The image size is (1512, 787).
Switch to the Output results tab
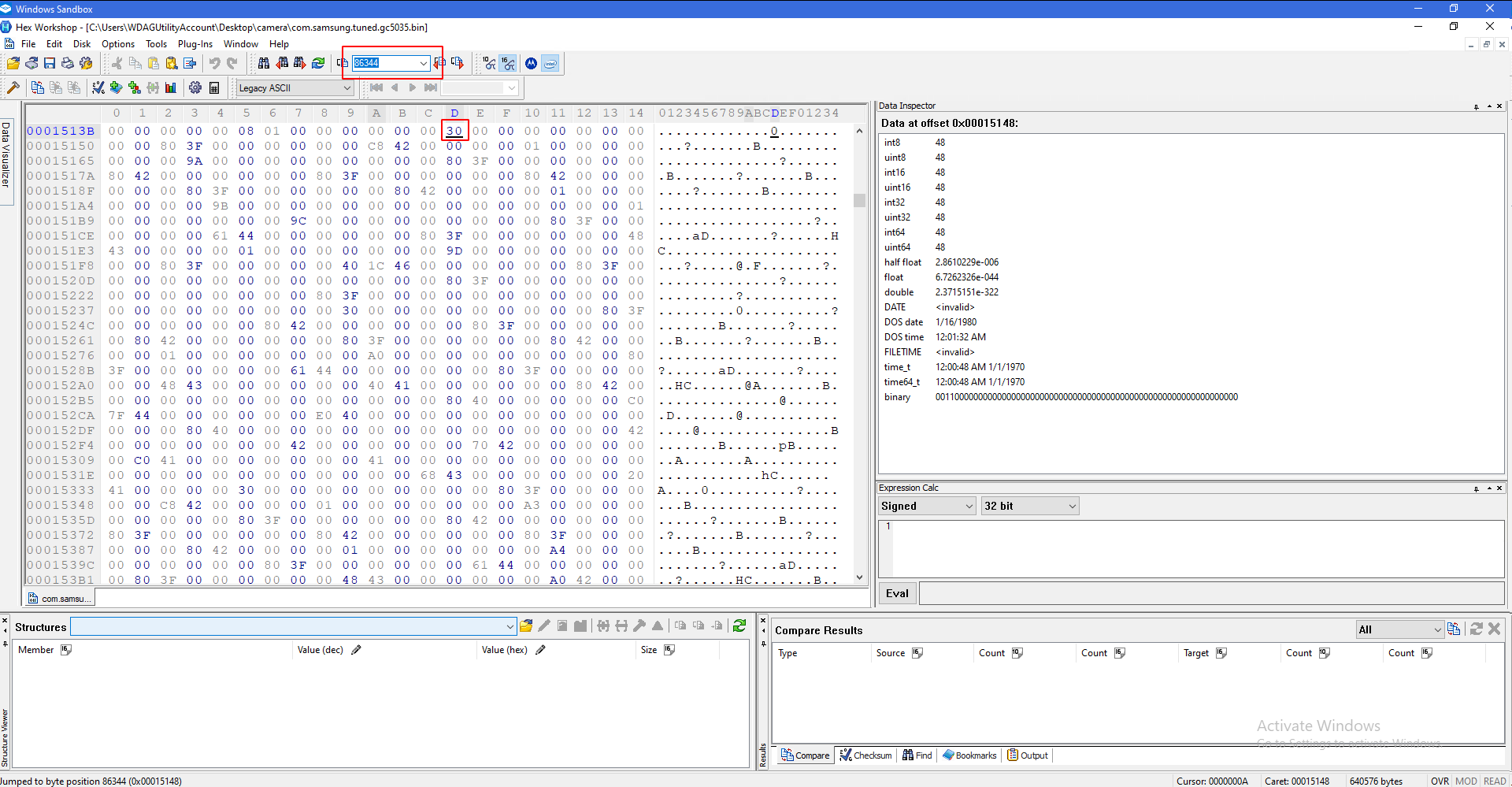tap(1028, 755)
